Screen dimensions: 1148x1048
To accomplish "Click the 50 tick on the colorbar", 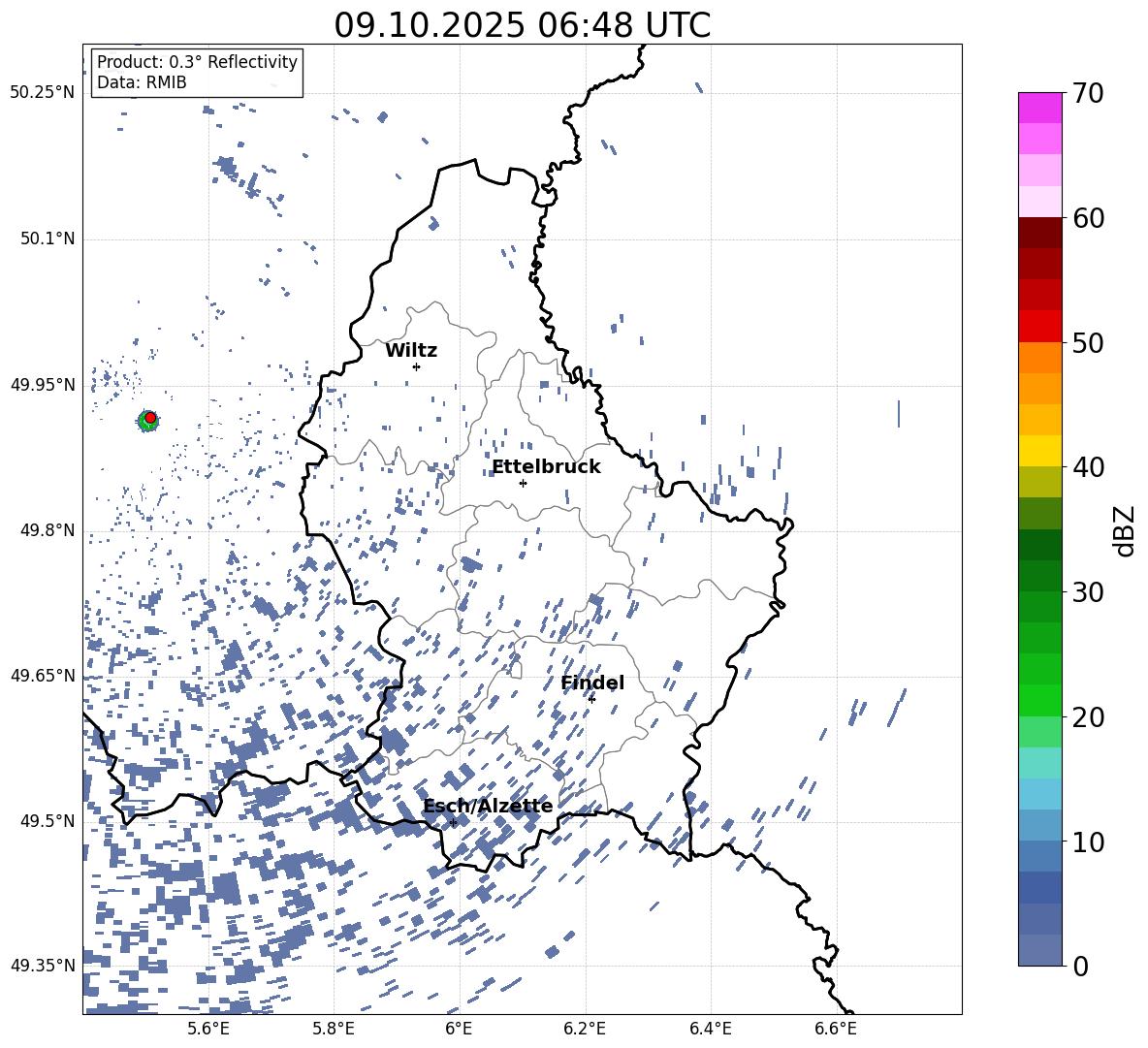I will 1089,342.
